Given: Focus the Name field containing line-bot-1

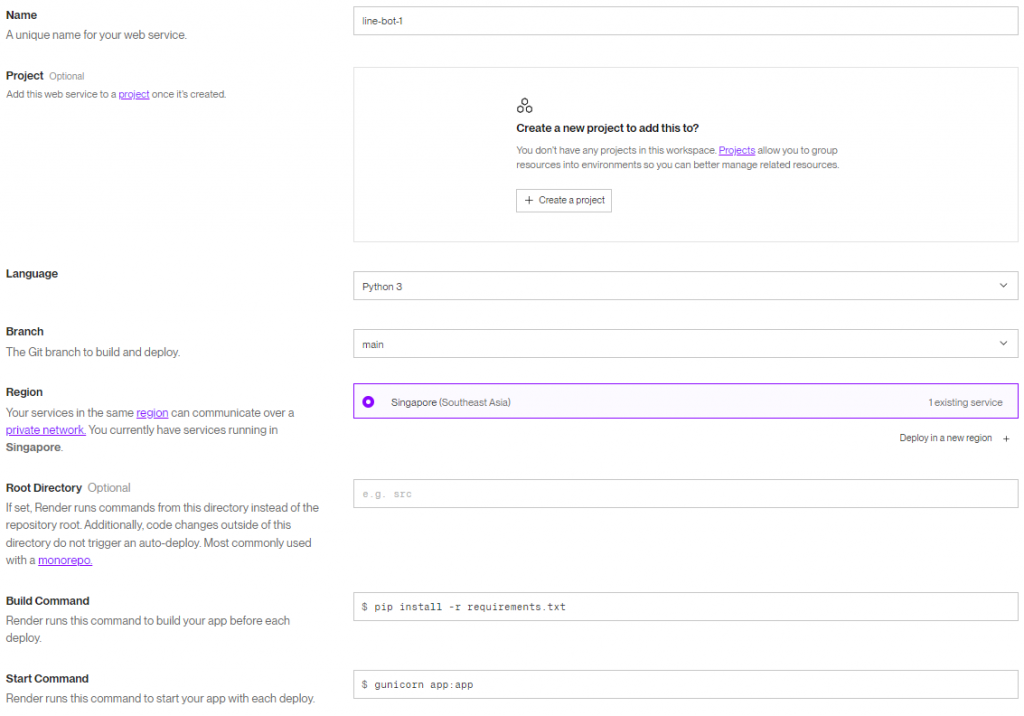Looking at the screenshot, I should point(685,21).
